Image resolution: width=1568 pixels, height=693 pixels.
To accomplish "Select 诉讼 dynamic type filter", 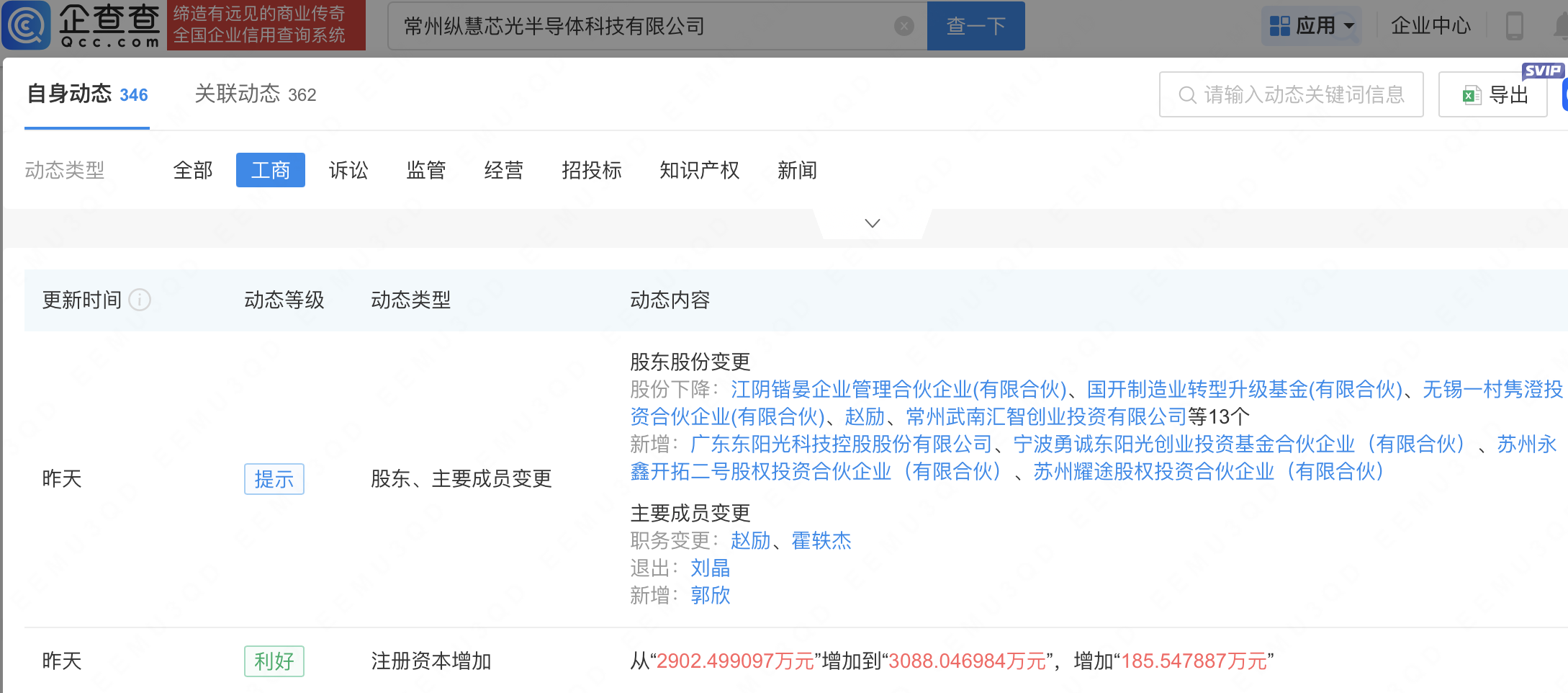I will point(348,170).
